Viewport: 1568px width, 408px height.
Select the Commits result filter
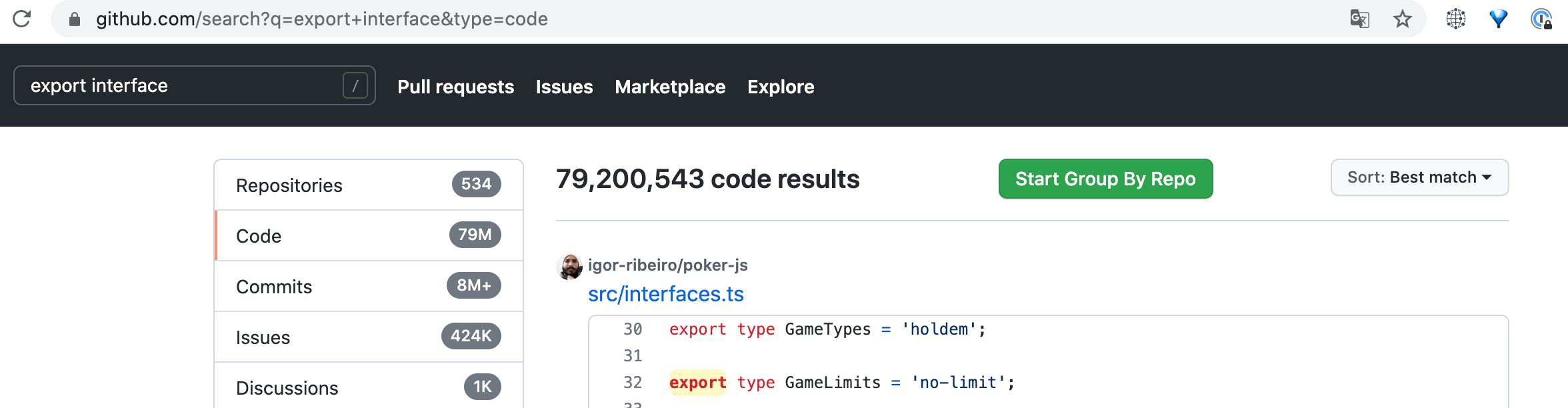coord(369,286)
